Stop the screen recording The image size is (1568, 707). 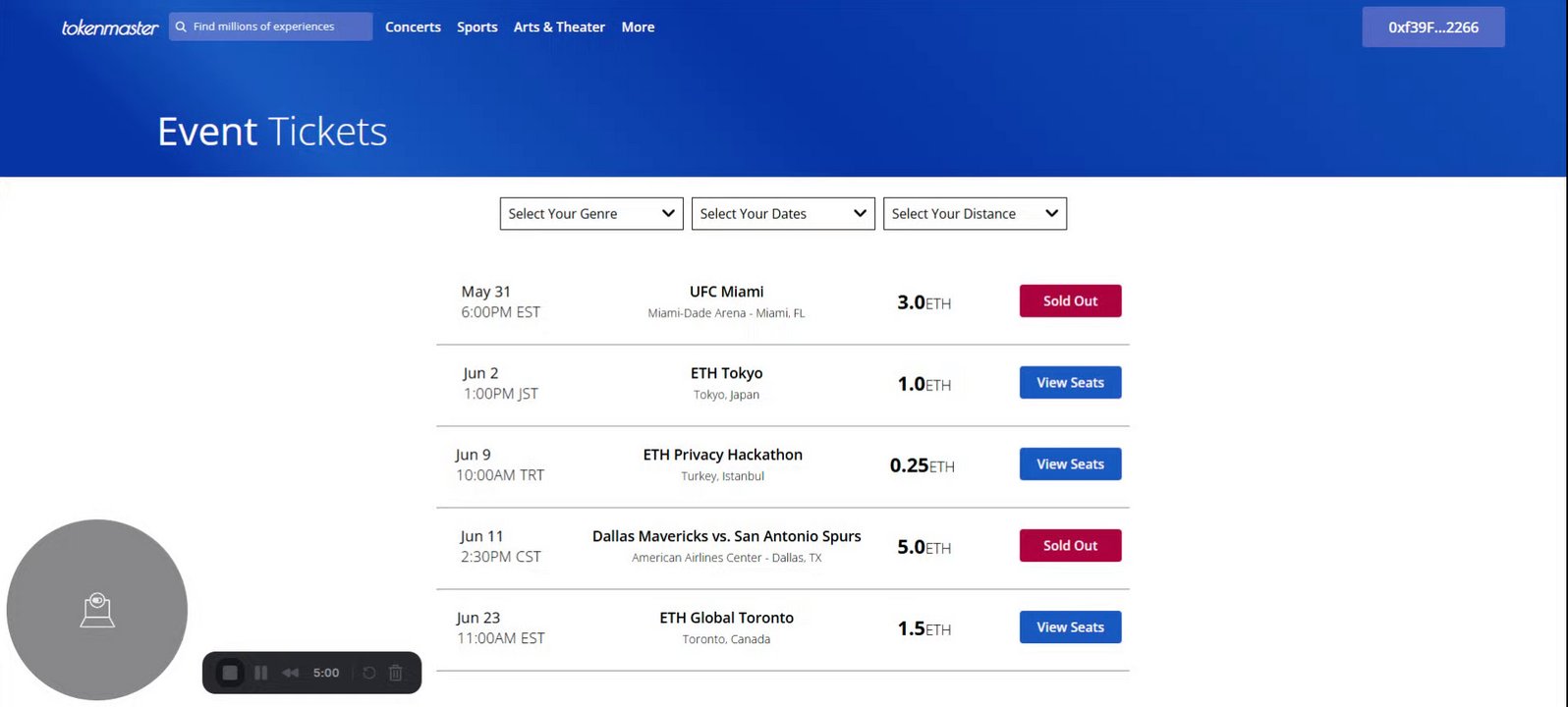point(230,673)
